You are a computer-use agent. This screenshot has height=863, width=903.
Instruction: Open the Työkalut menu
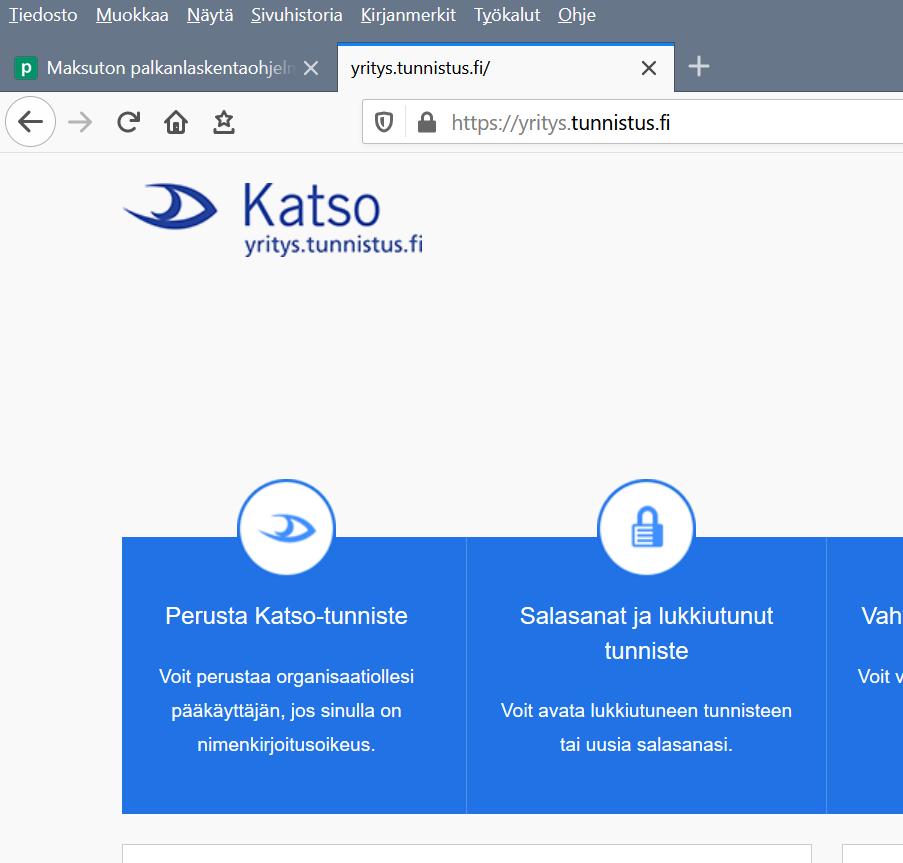pos(507,15)
